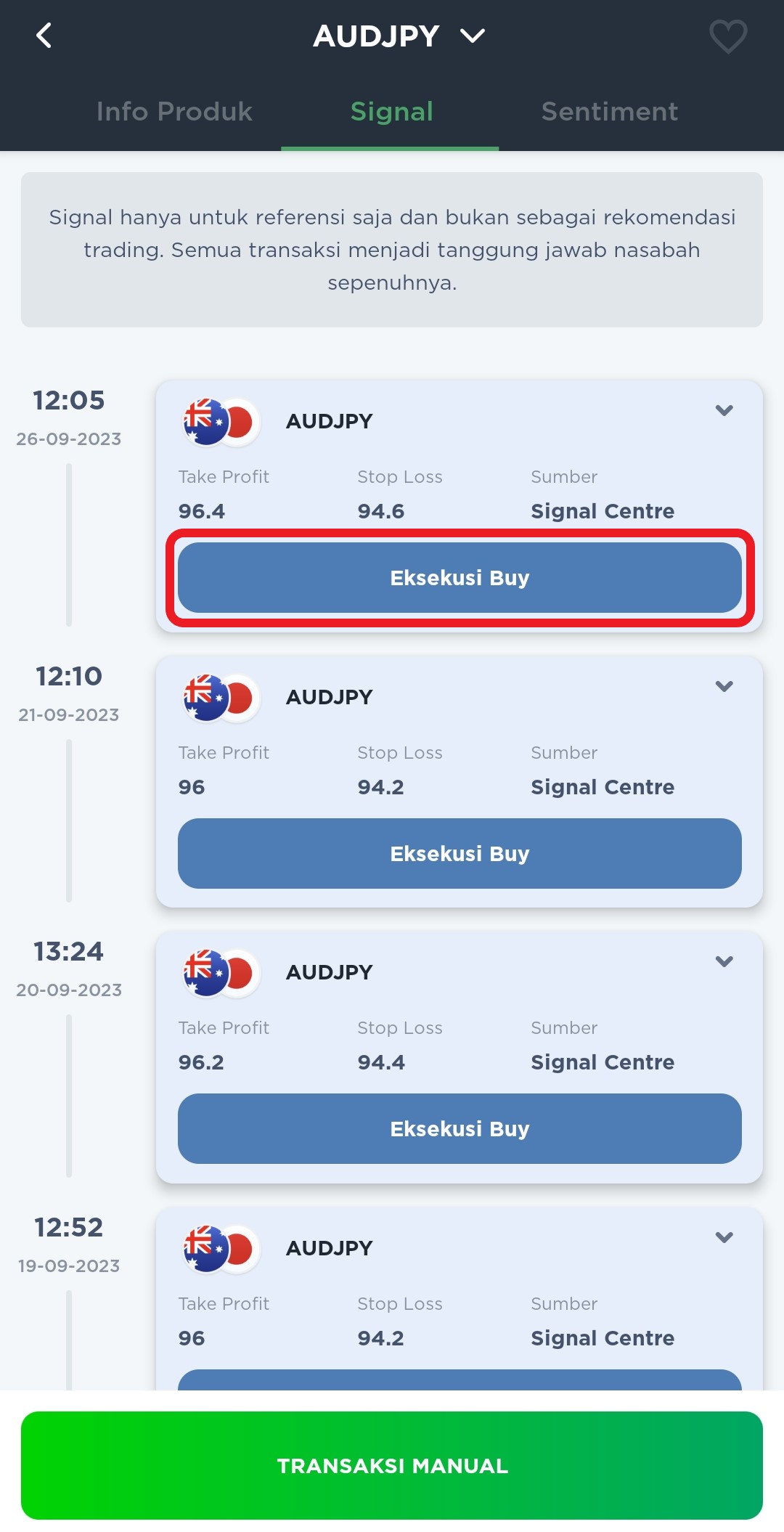784x1532 pixels.
Task: Expand the 21-09-2023 signal card chevron
Action: pos(724,686)
